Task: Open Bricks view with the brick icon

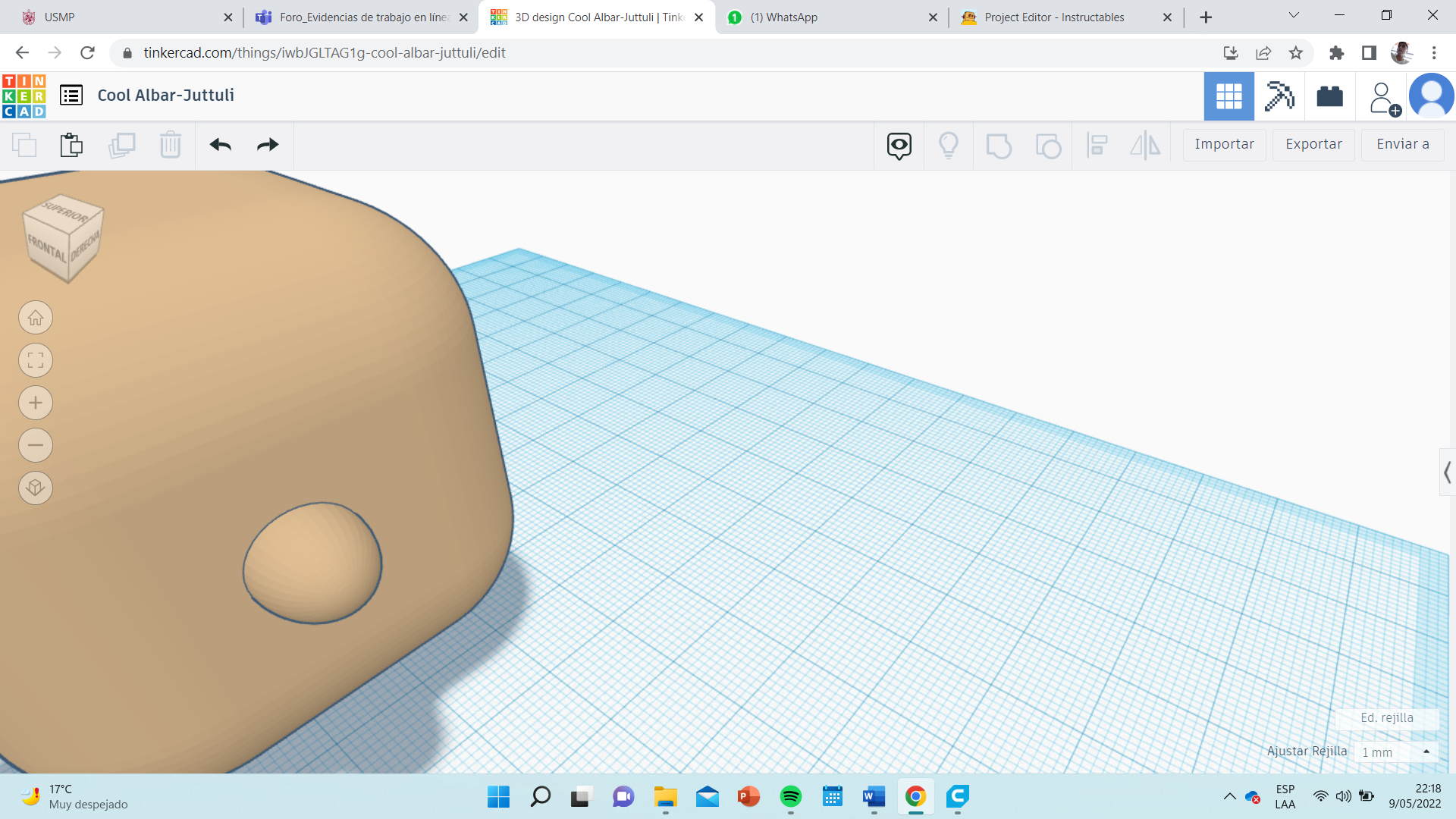Action: tap(1331, 96)
